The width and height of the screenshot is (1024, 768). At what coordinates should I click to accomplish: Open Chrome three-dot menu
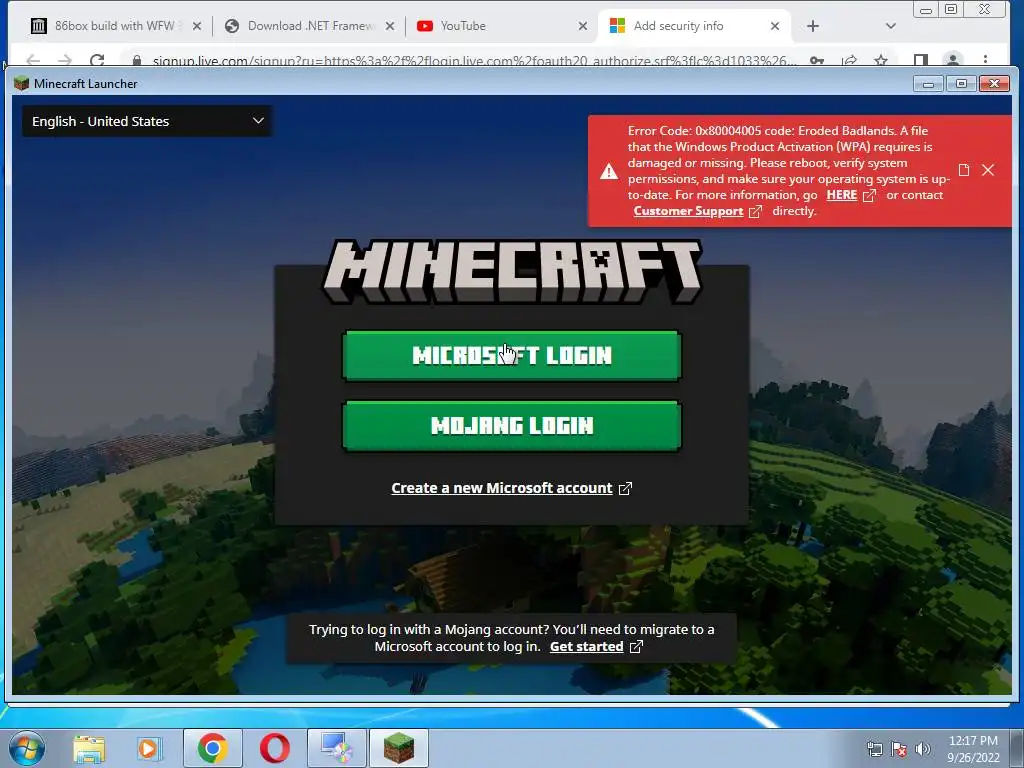[985, 61]
